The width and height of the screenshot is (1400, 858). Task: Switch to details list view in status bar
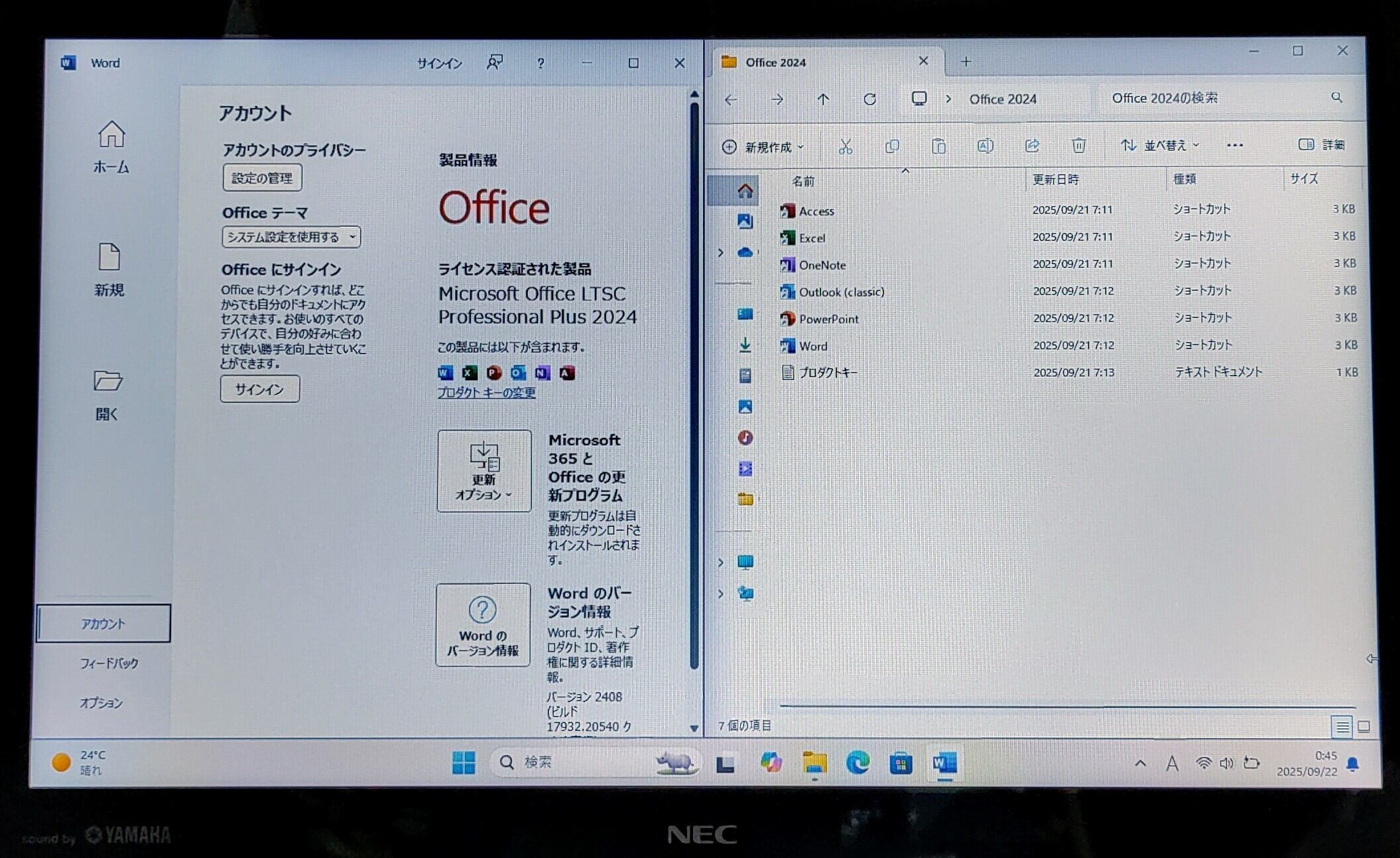pyautogui.click(x=1342, y=727)
